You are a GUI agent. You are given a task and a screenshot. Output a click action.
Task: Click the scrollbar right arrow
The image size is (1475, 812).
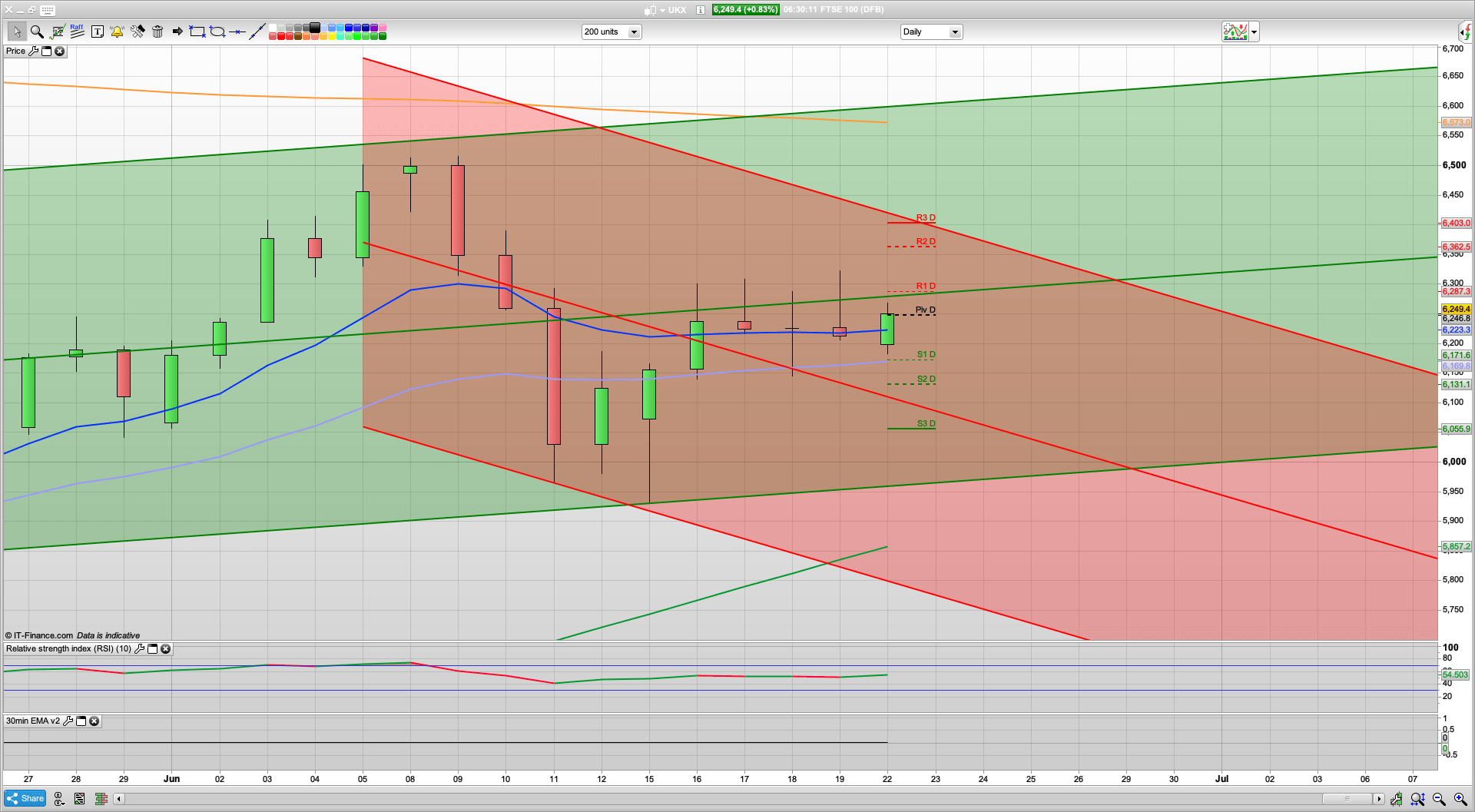pyautogui.click(x=1379, y=799)
